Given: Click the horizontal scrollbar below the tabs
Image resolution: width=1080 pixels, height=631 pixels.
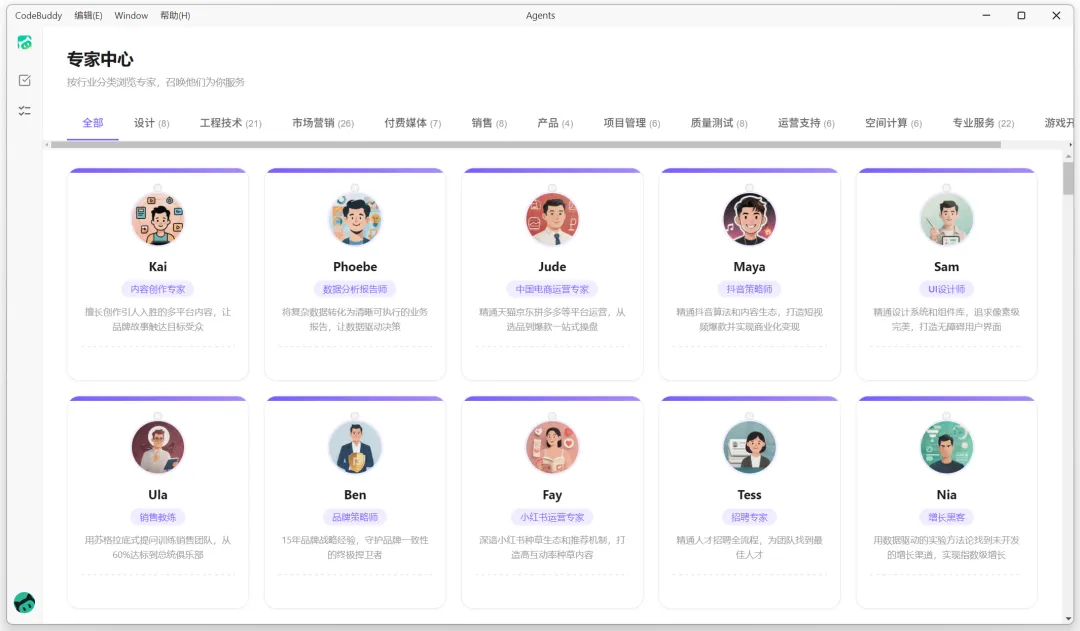Looking at the screenshot, I should click(520, 145).
